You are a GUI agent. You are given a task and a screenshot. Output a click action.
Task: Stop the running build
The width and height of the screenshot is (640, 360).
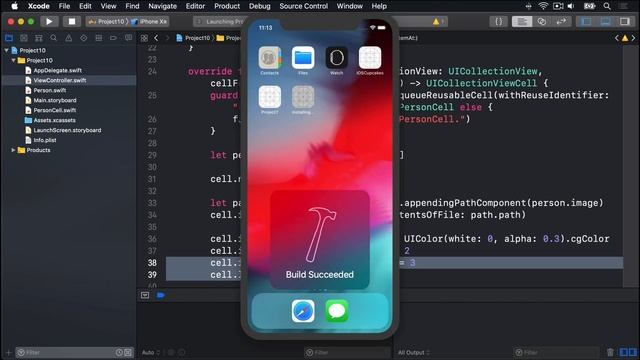point(71,21)
